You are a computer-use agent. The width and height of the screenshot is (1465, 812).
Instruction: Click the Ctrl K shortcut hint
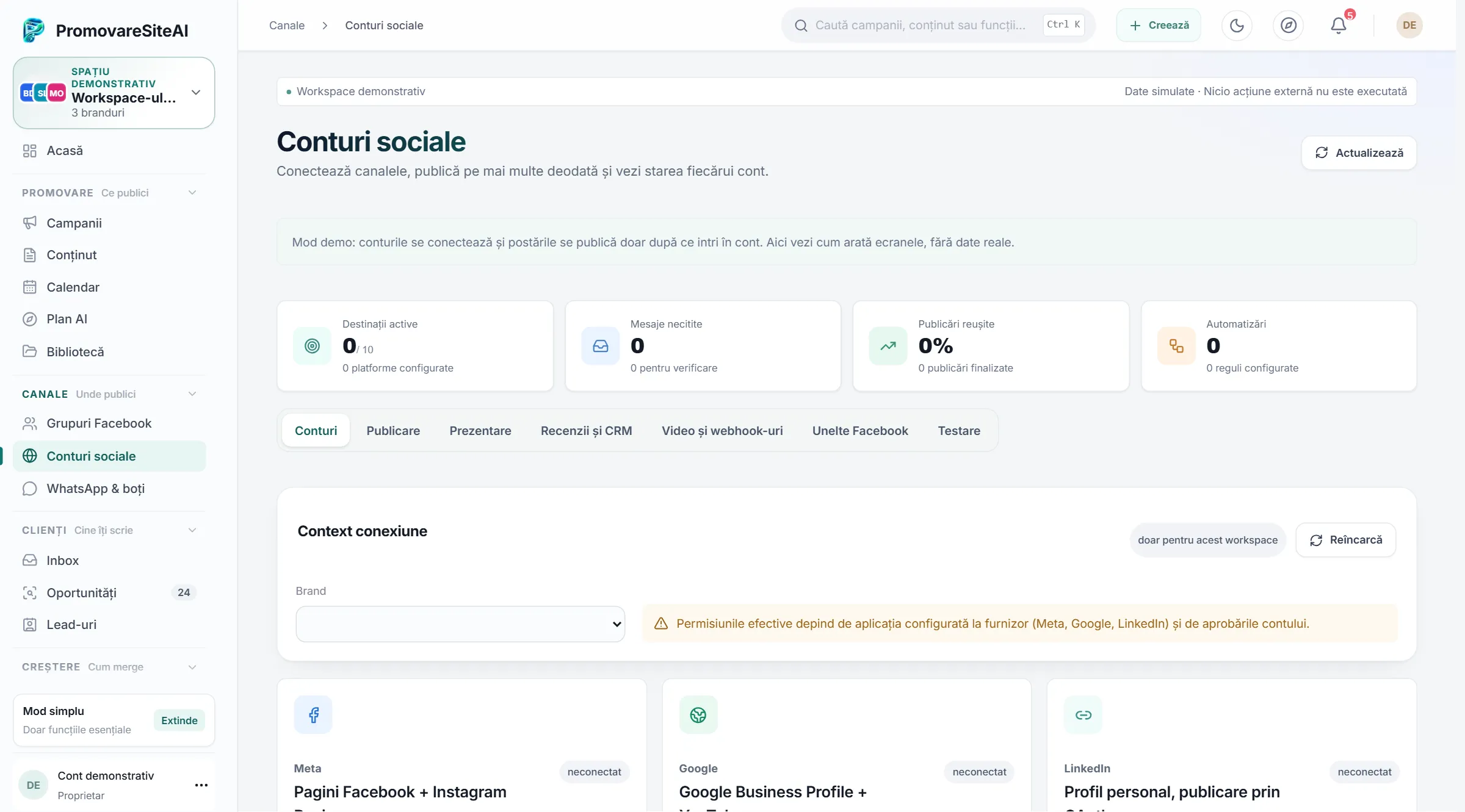pyautogui.click(x=1063, y=25)
